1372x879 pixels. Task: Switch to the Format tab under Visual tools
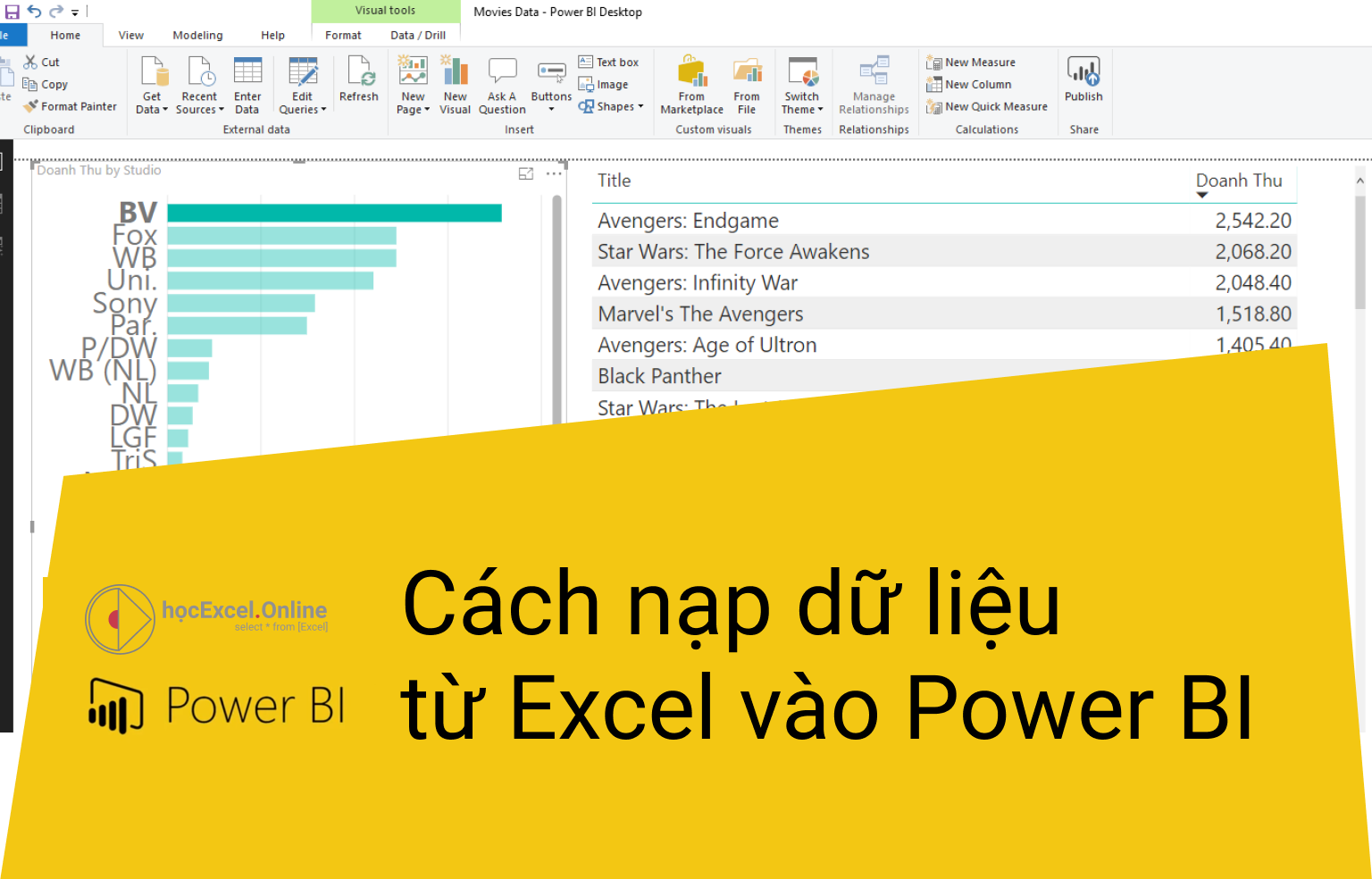pyautogui.click(x=343, y=36)
